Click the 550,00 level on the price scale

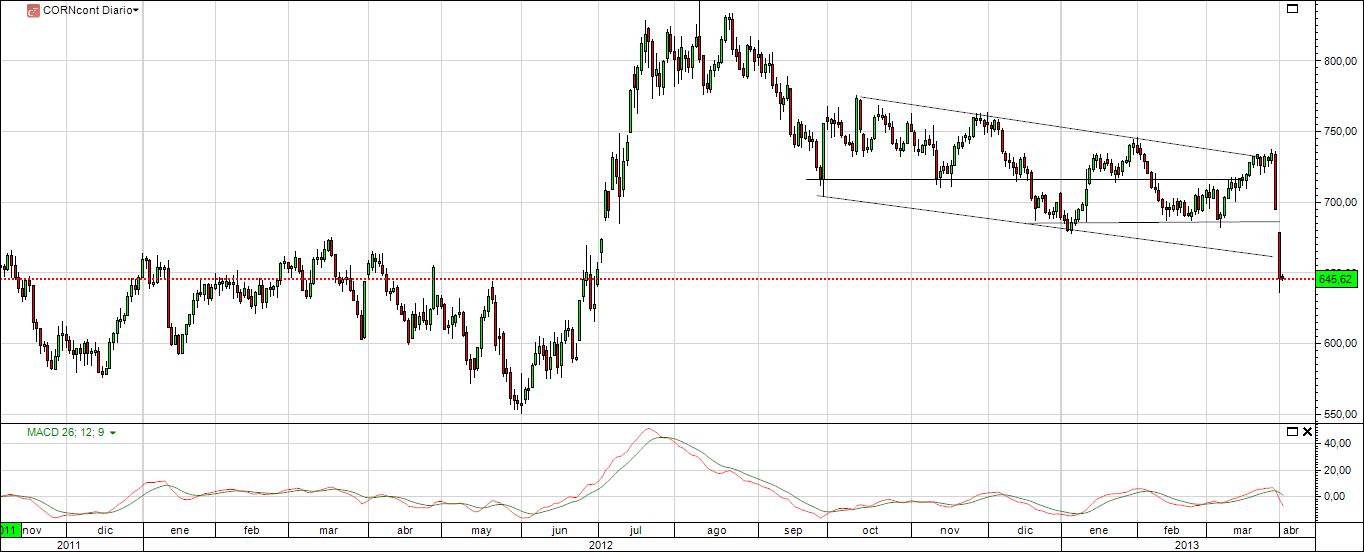(x=1338, y=414)
